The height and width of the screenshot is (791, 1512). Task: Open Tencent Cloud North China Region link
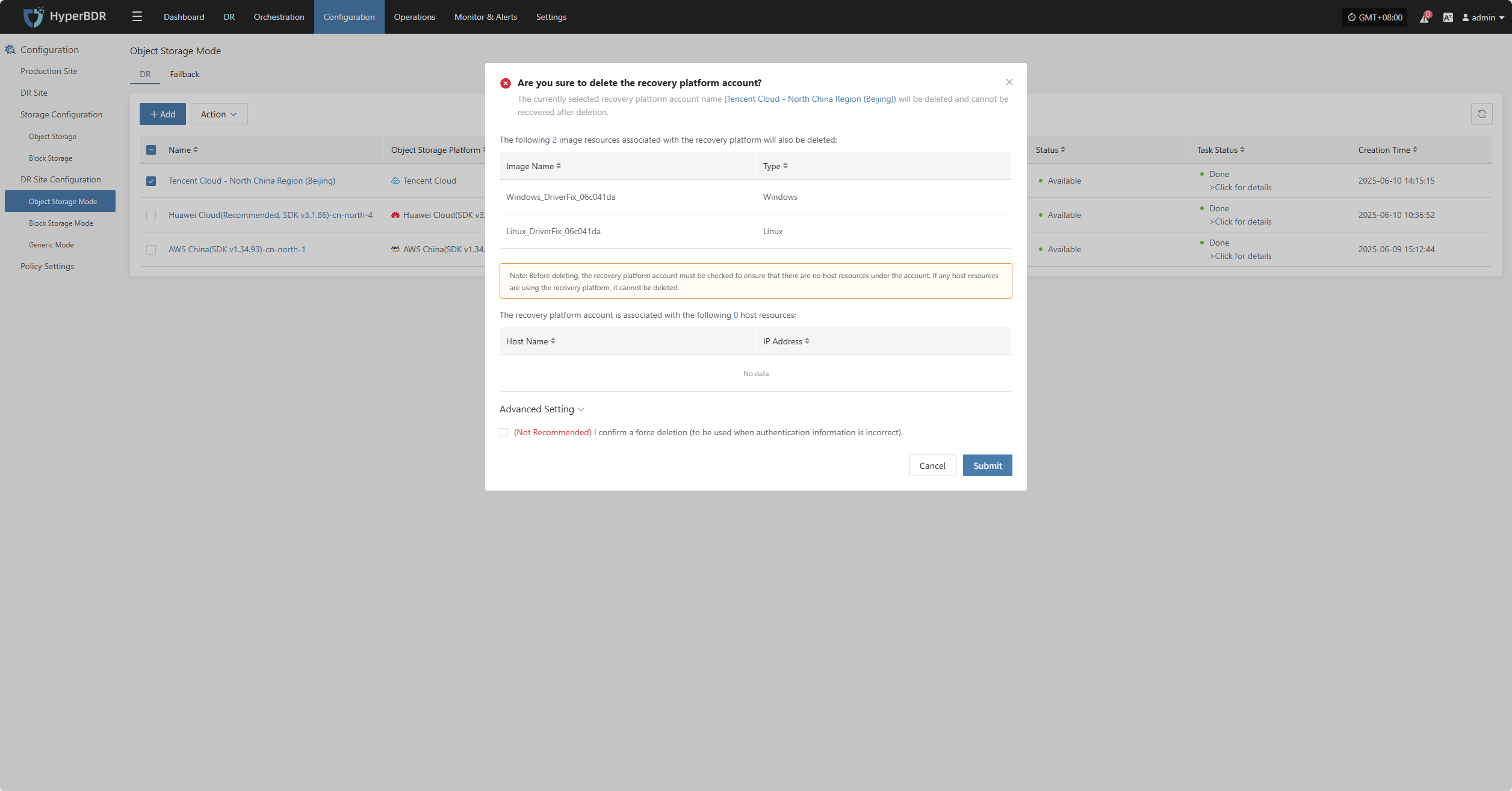pyautogui.click(x=252, y=181)
